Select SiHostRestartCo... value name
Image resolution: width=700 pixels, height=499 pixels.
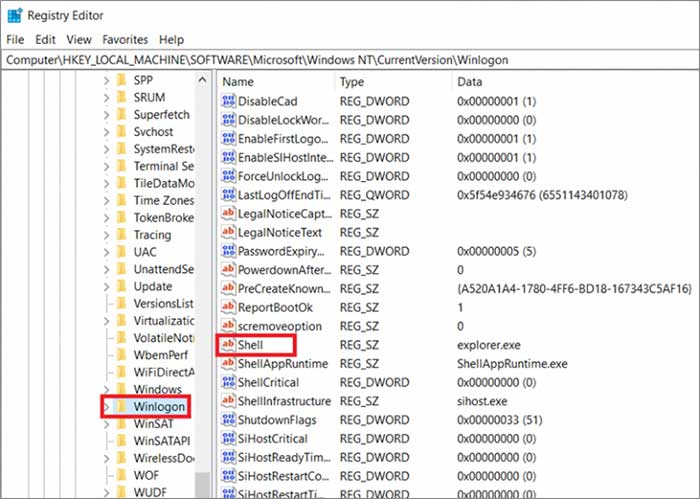[283, 476]
